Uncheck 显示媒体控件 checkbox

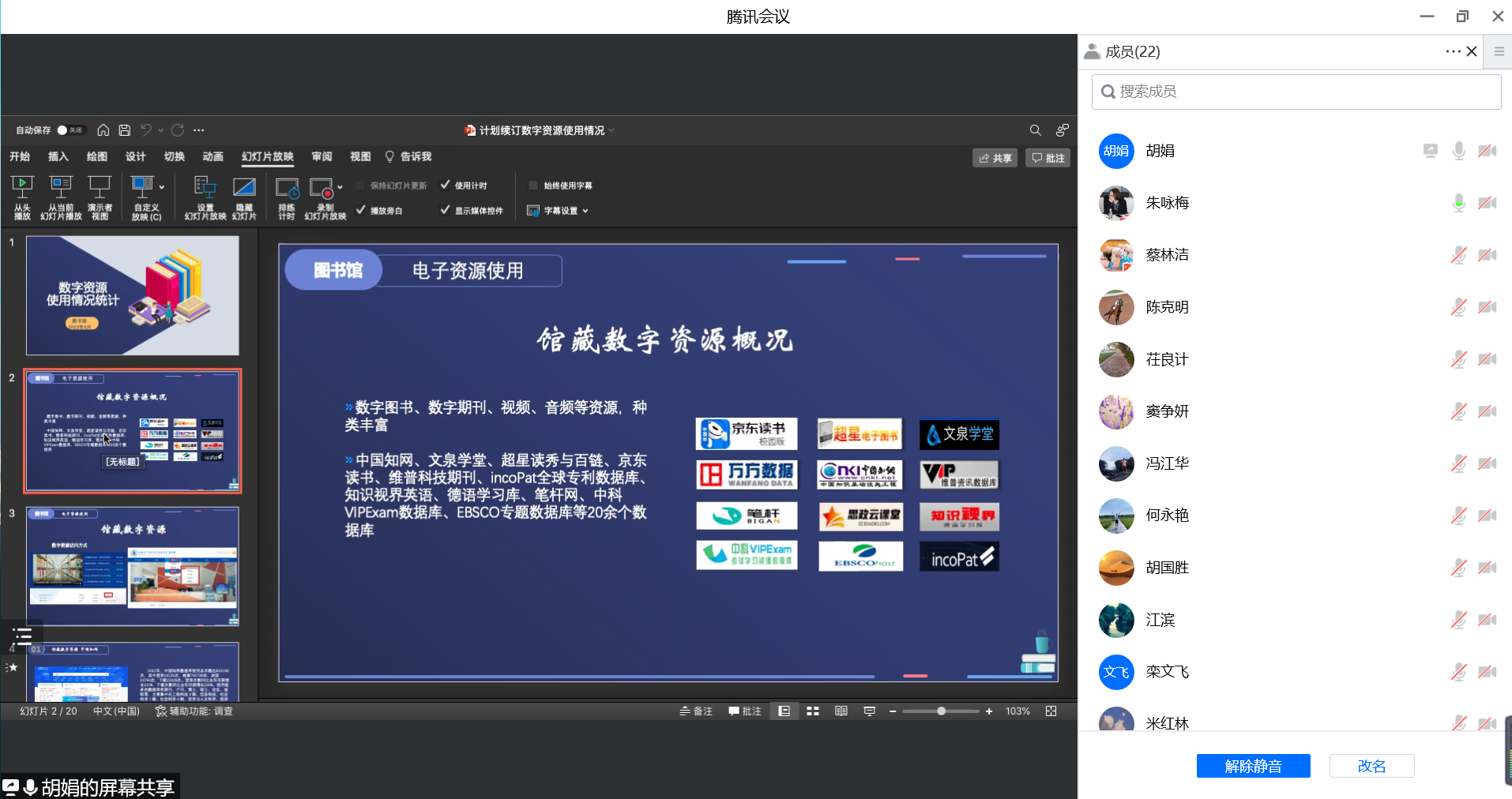pyautogui.click(x=446, y=211)
